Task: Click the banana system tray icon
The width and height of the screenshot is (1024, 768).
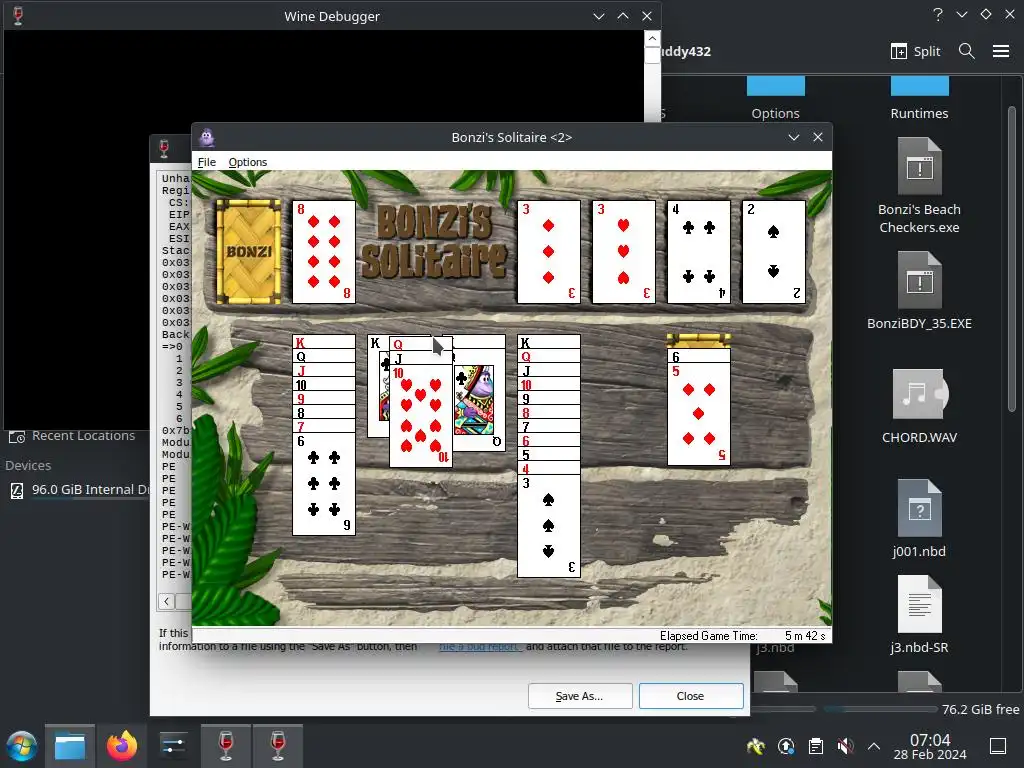Action: [x=756, y=746]
